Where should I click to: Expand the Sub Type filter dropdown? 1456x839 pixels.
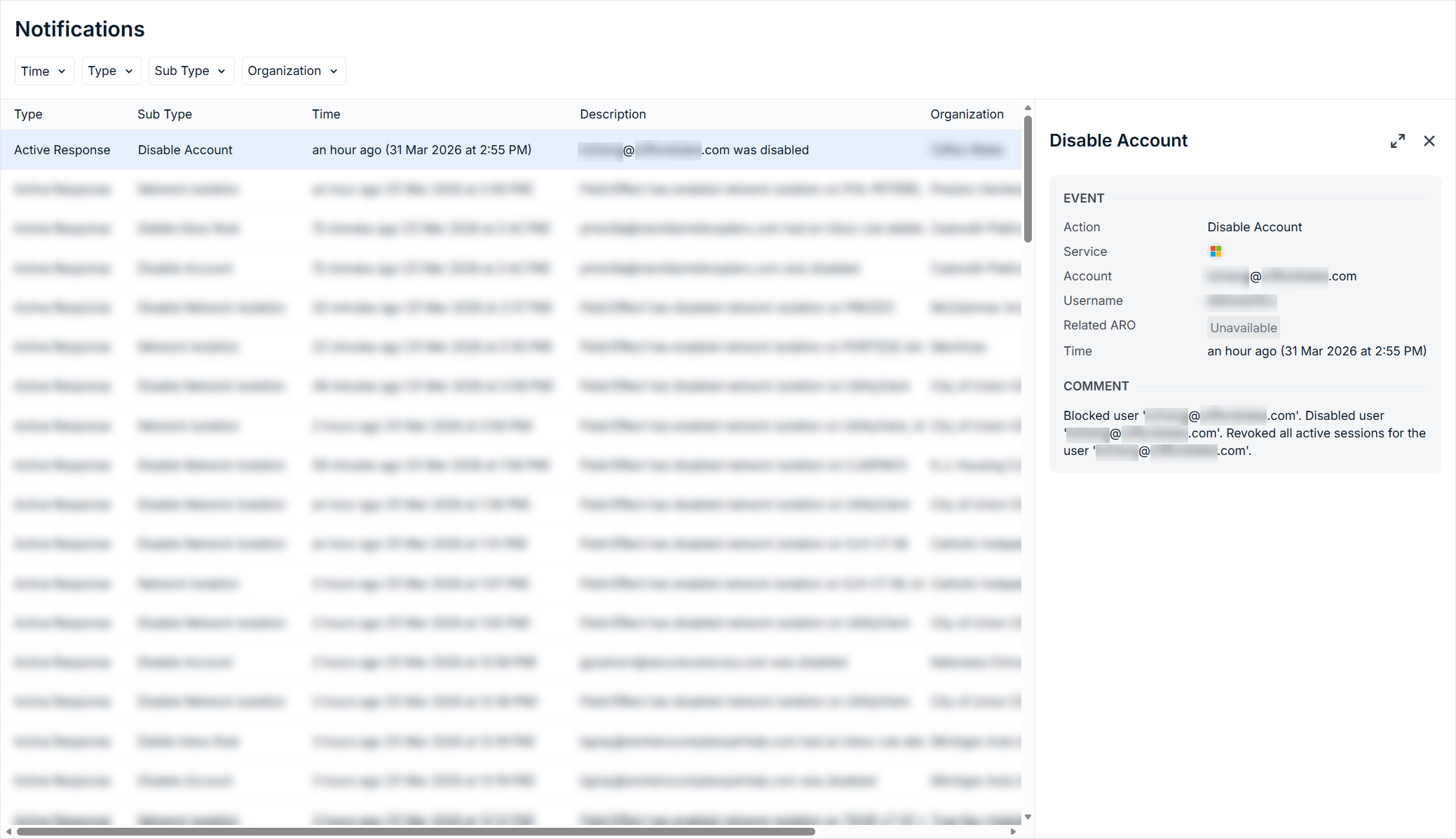coord(191,71)
